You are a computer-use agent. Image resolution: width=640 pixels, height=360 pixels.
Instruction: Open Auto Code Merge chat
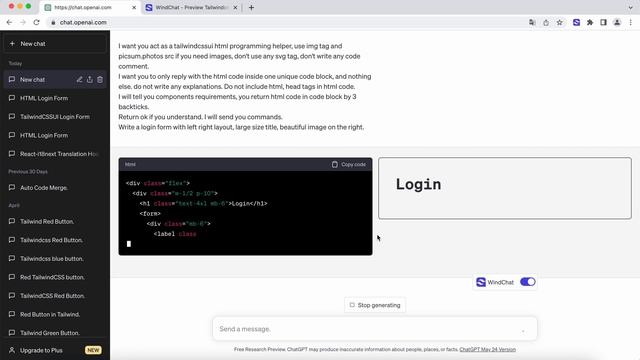coord(55,188)
